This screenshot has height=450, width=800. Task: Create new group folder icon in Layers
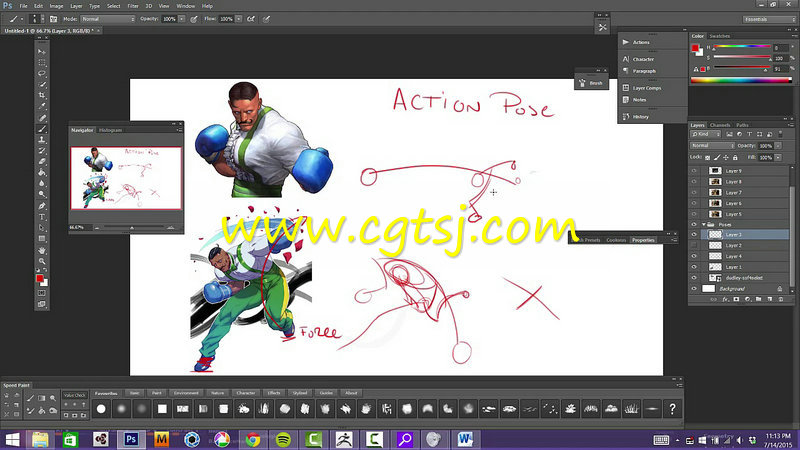click(759, 299)
